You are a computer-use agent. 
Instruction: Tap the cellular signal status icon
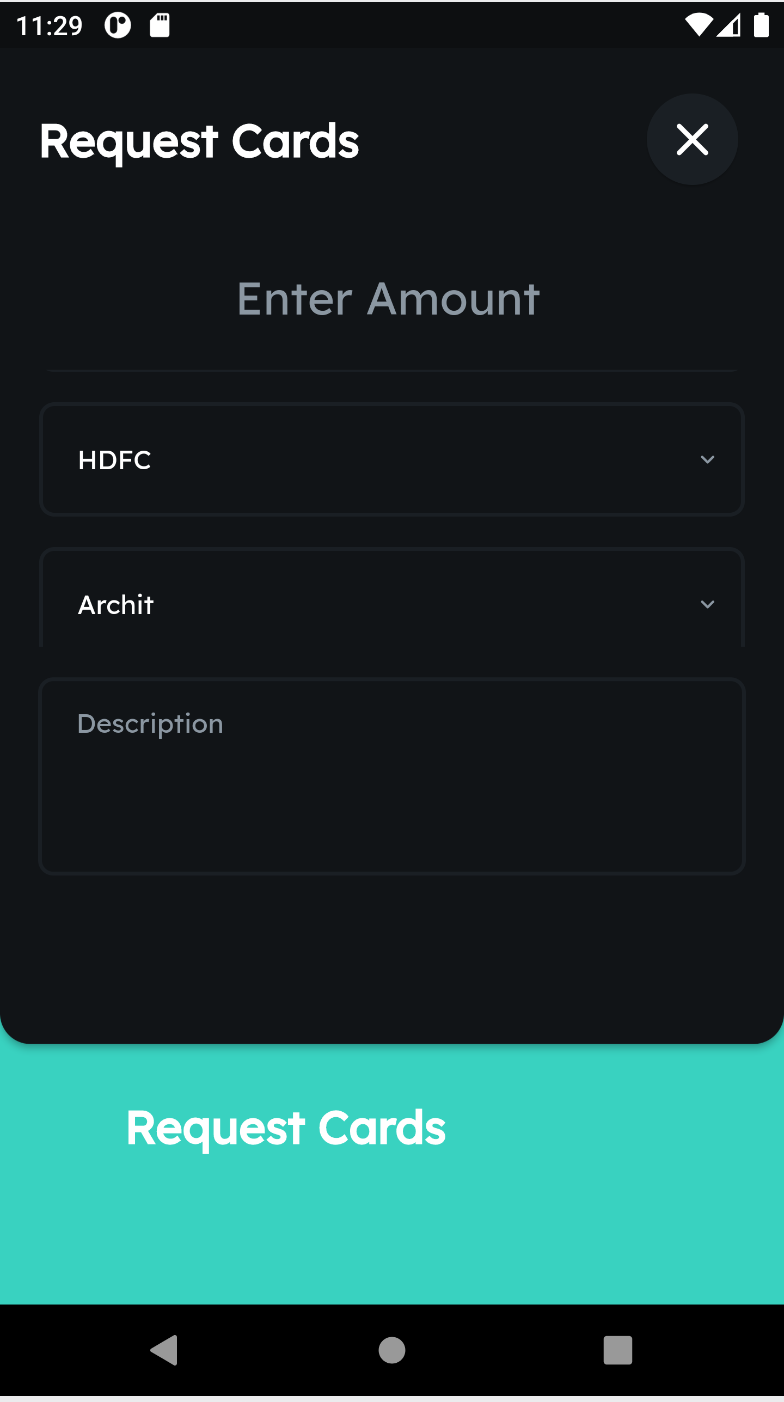729,26
